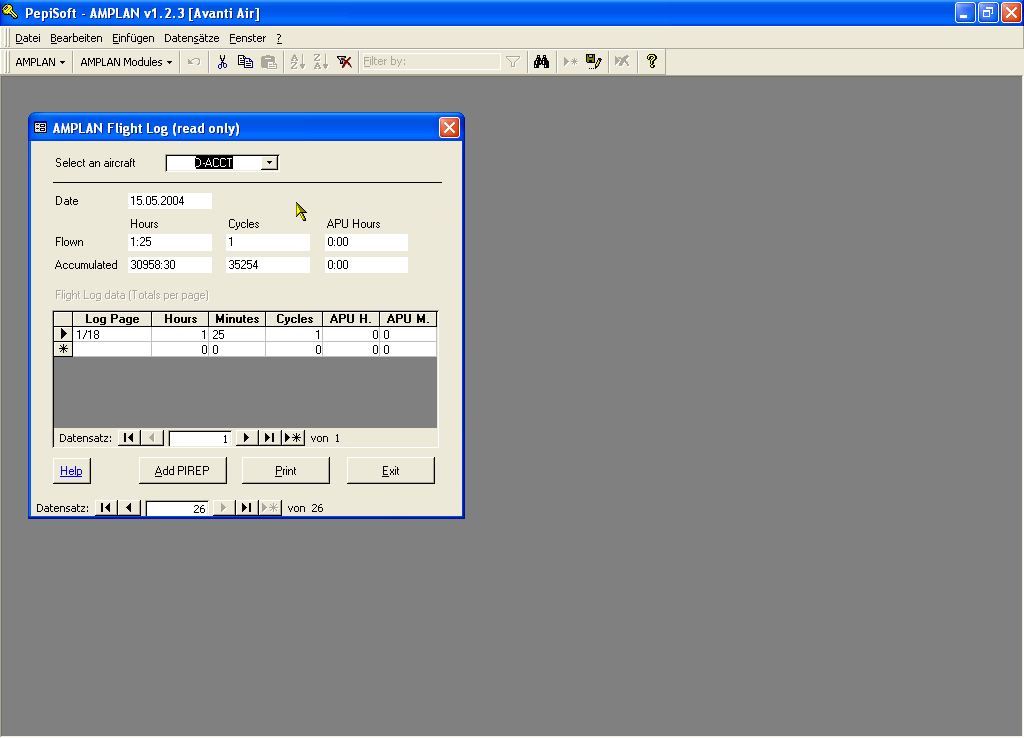The height and width of the screenshot is (738, 1024).
Task: Click the remove filter/sort icon
Action: click(x=344, y=62)
